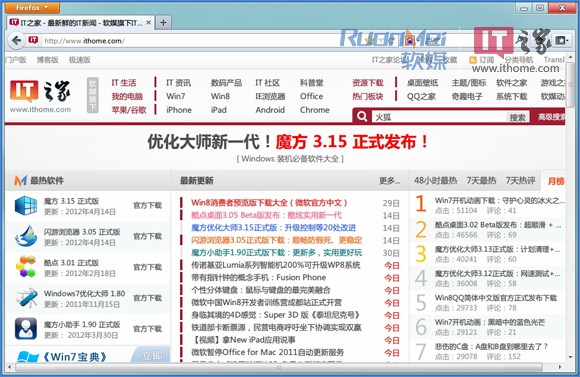Click the 闪游浏览器 3.05 icon

click(x=26, y=236)
